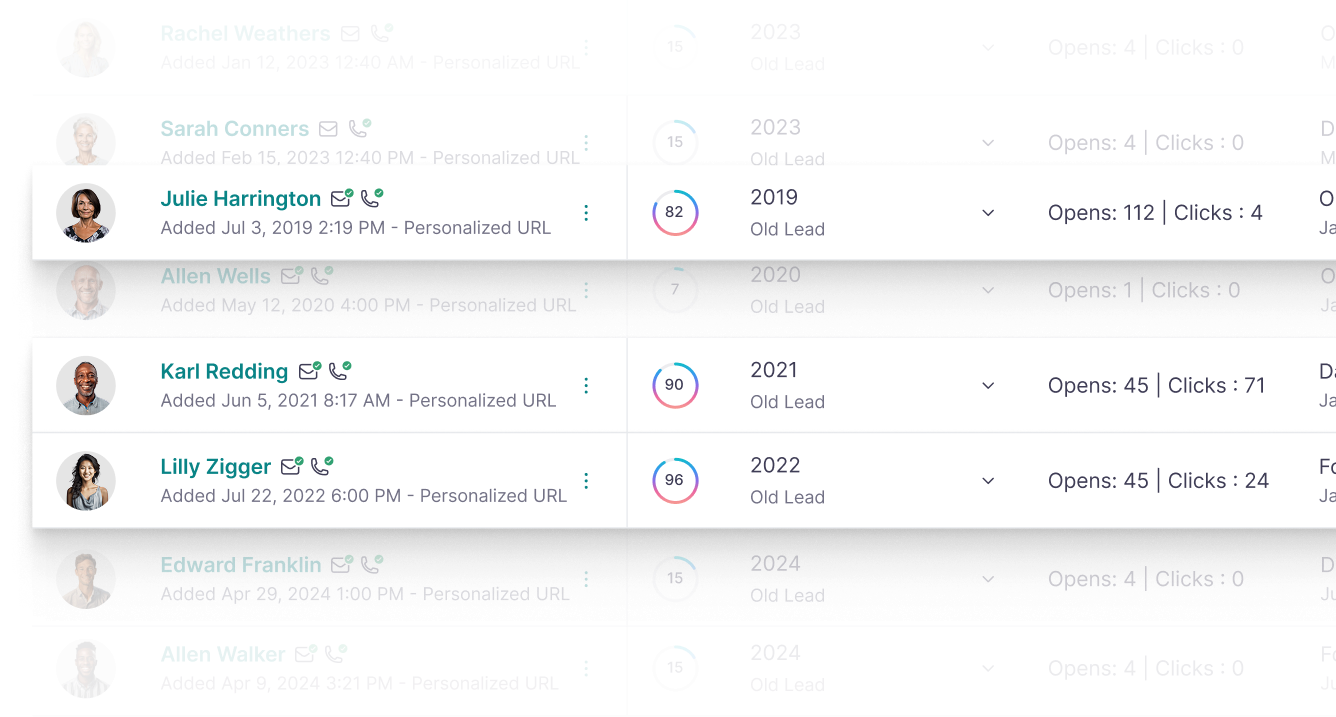This screenshot has height=717, width=1336.
Task: Open Lilly Zigger's contact profile link
Action: click(x=216, y=467)
